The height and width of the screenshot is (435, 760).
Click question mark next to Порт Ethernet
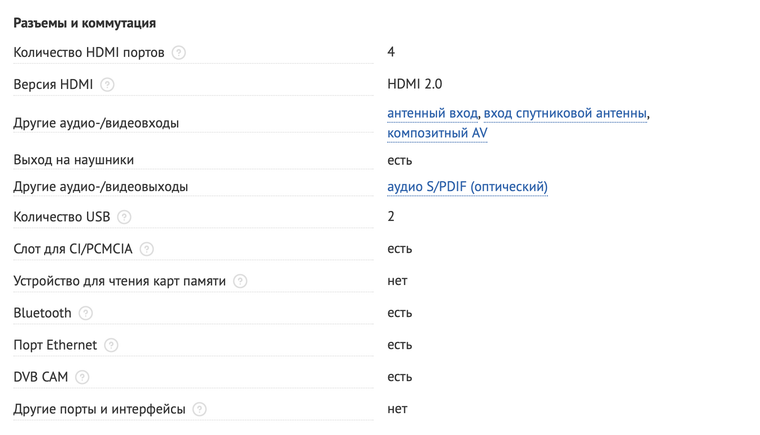(111, 345)
